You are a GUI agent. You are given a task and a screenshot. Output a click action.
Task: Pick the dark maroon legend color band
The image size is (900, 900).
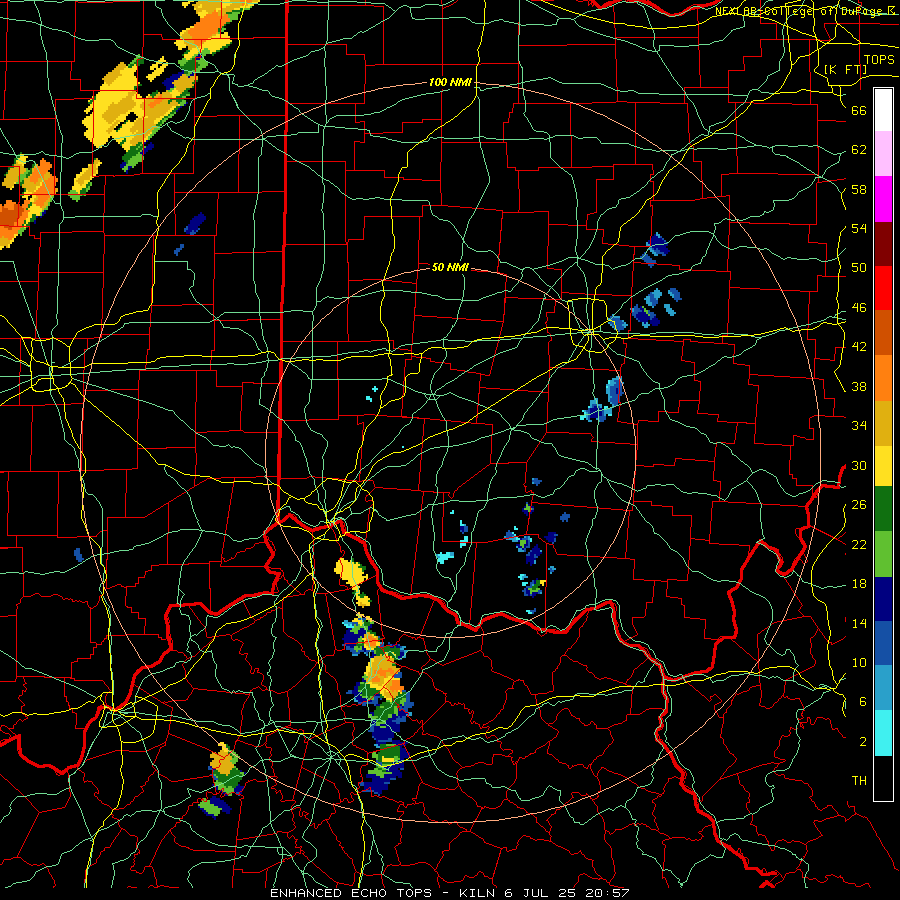[x=883, y=243]
